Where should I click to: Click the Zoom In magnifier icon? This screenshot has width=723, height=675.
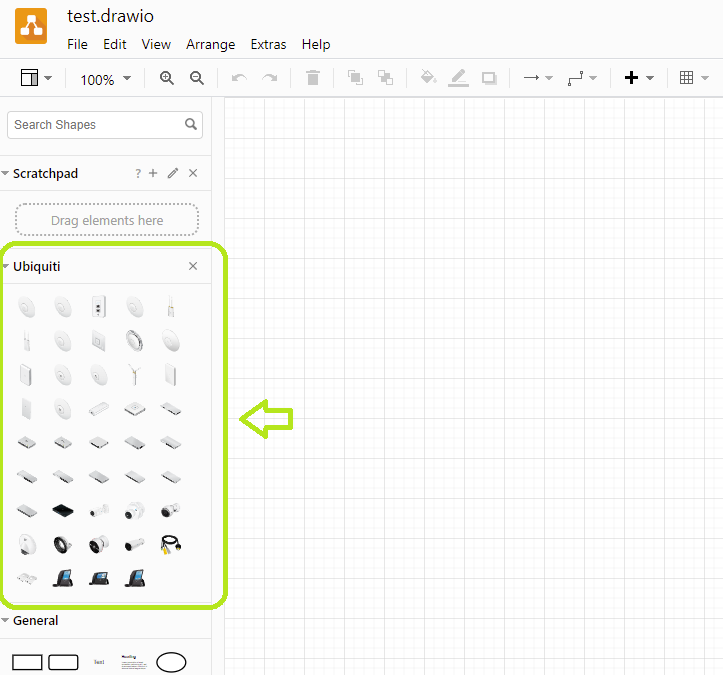(166, 78)
